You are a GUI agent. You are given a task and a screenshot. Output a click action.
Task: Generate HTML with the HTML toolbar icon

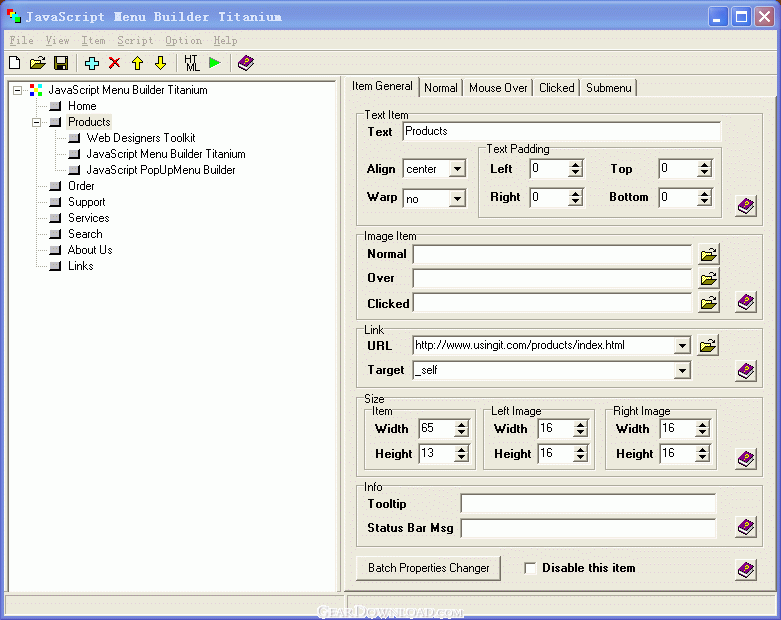click(x=192, y=63)
